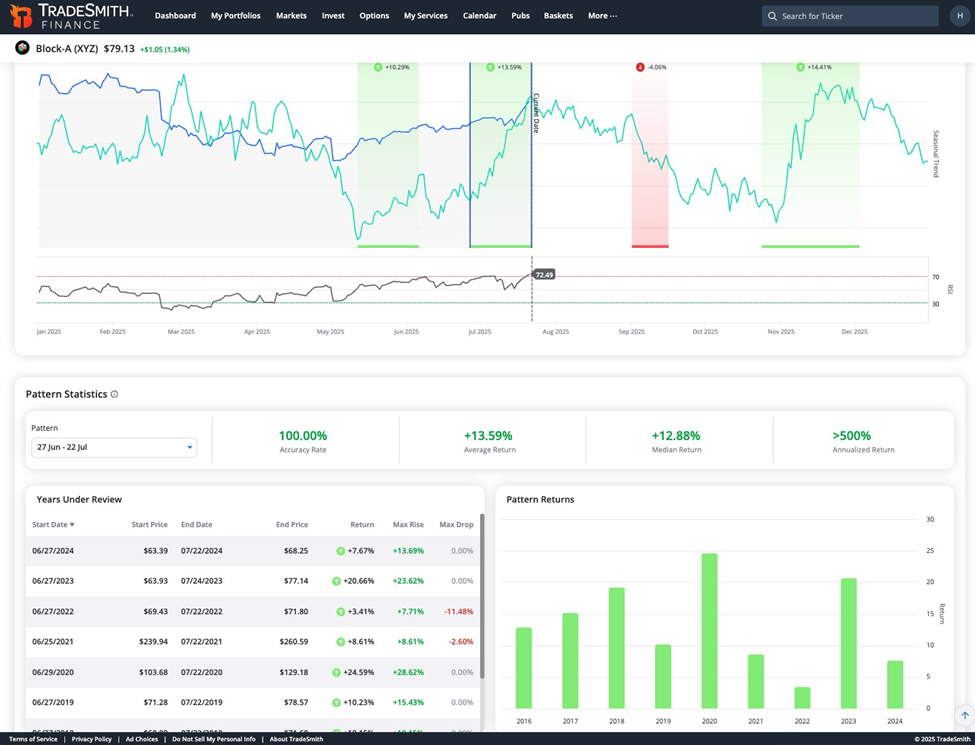Open the user profile avatar 'H'

[959, 16]
